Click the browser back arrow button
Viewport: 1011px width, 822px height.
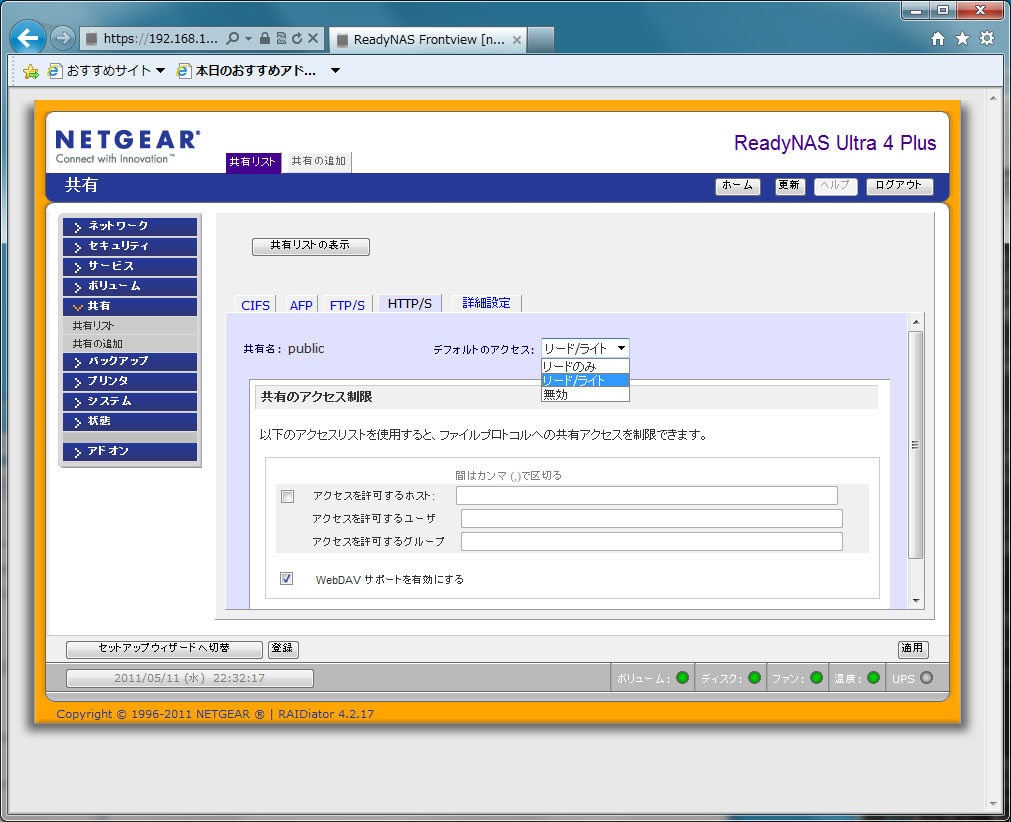click(29, 38)
